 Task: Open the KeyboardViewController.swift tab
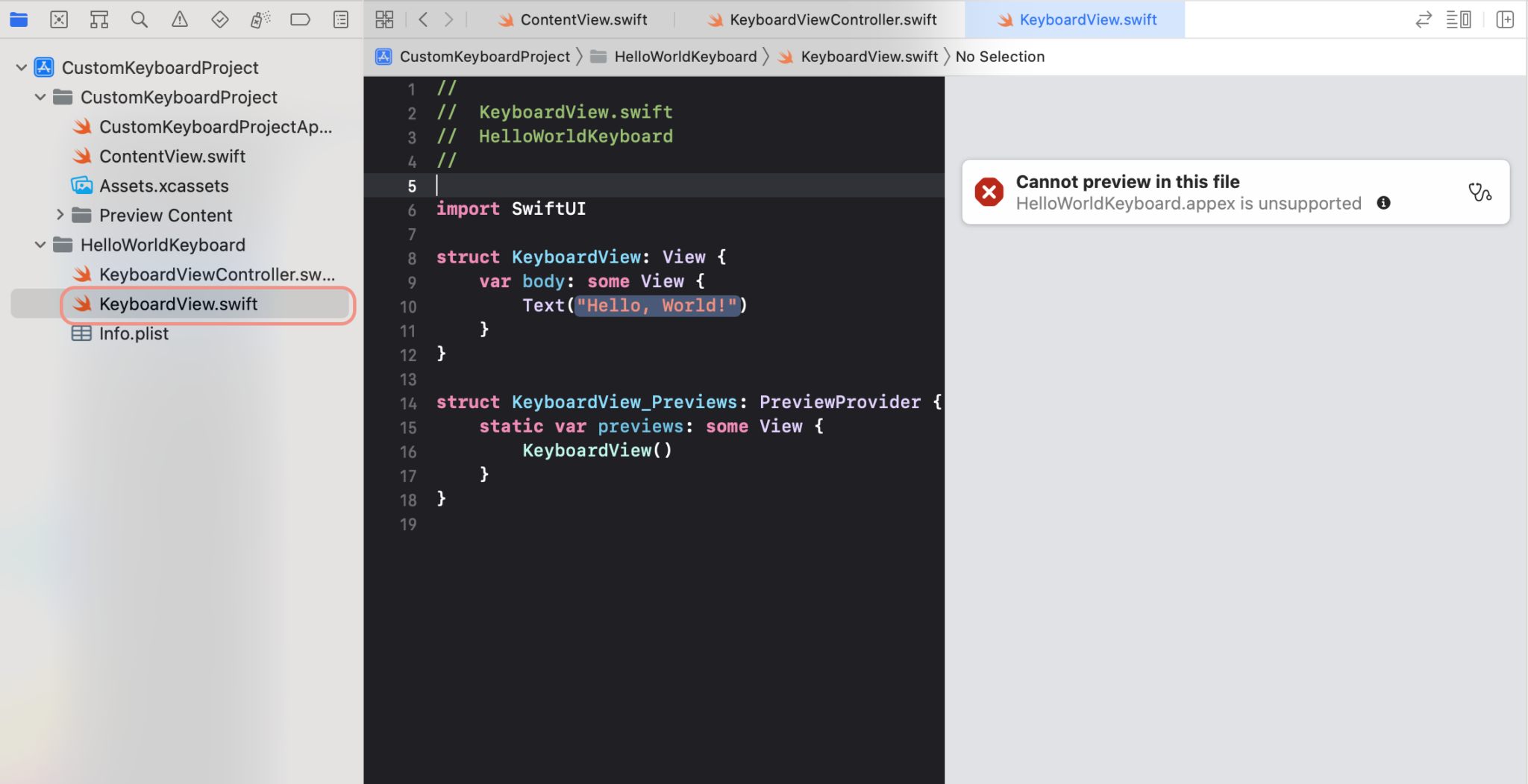[821, 19]
